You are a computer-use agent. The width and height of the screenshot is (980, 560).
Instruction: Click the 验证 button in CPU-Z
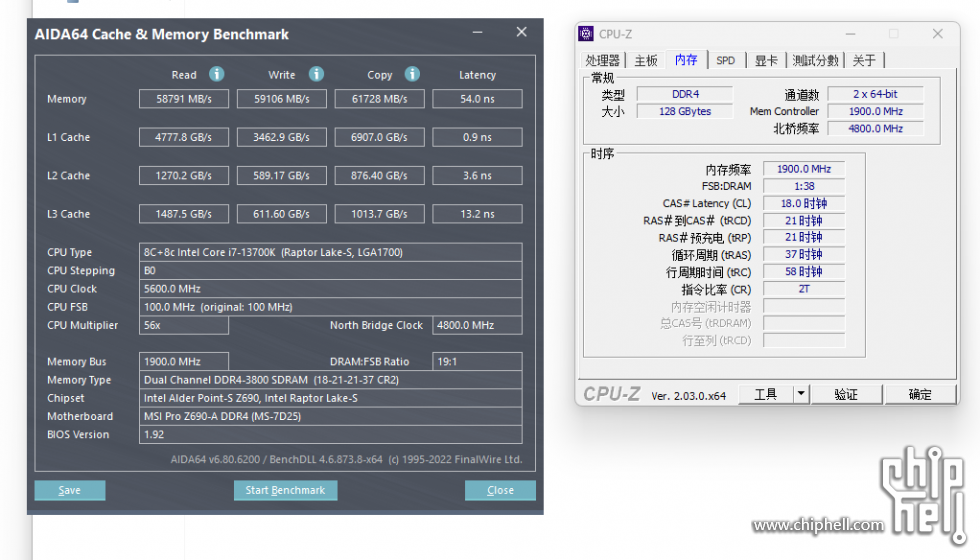[x=846, y=394]
